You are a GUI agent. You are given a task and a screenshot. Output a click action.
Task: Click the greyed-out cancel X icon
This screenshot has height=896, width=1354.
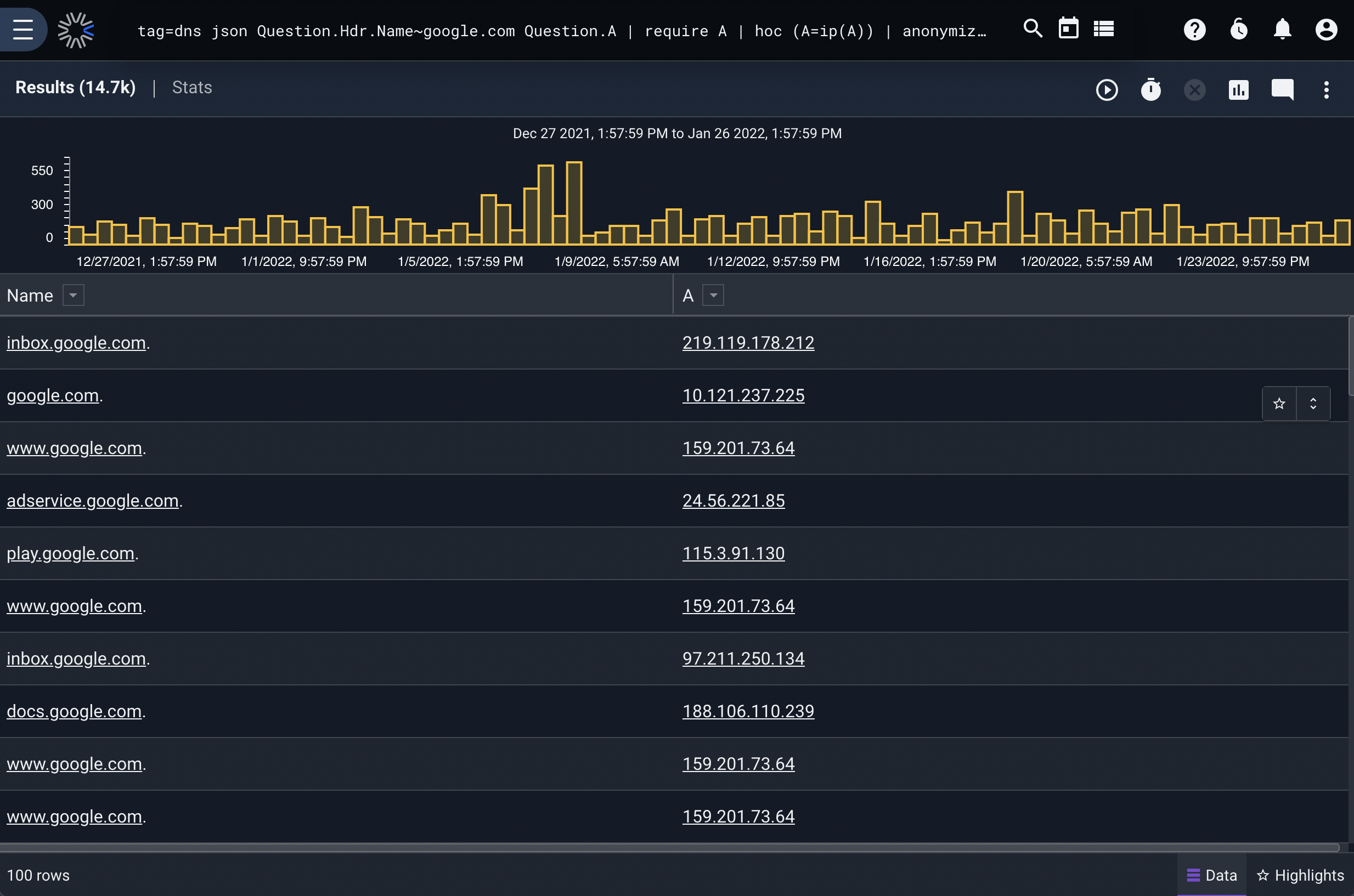tap(1194, 90)
